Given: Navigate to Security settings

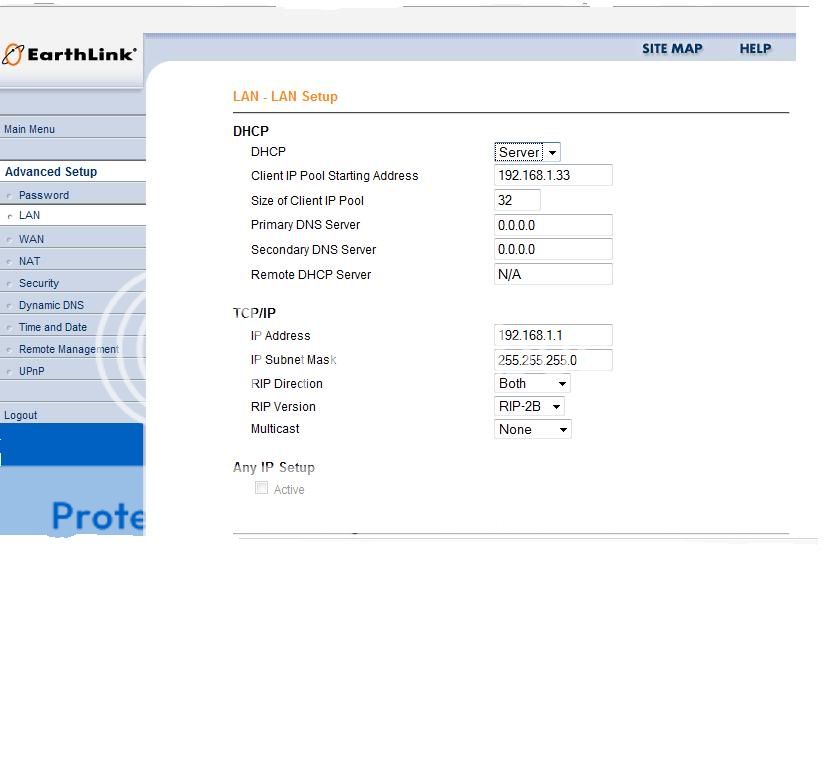Looking at the screenshot, I should point(39,283).
